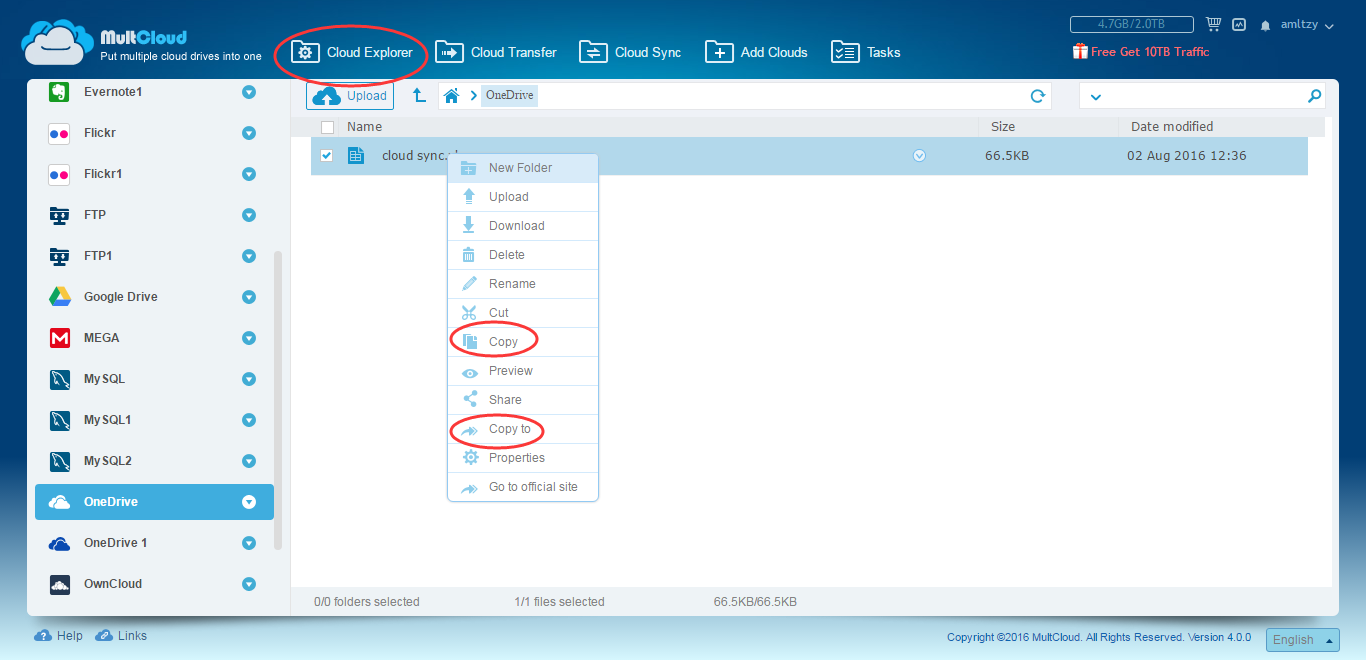The width and height of the screenshot is (1366, 661).
Task: Click the search magnifier icon
Action: [1314, 96]
